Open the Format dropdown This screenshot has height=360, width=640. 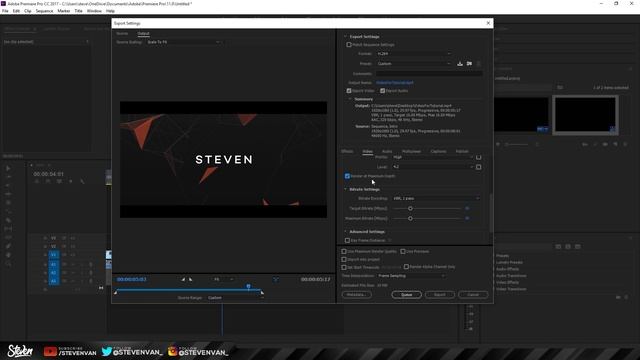click(414, 53)
